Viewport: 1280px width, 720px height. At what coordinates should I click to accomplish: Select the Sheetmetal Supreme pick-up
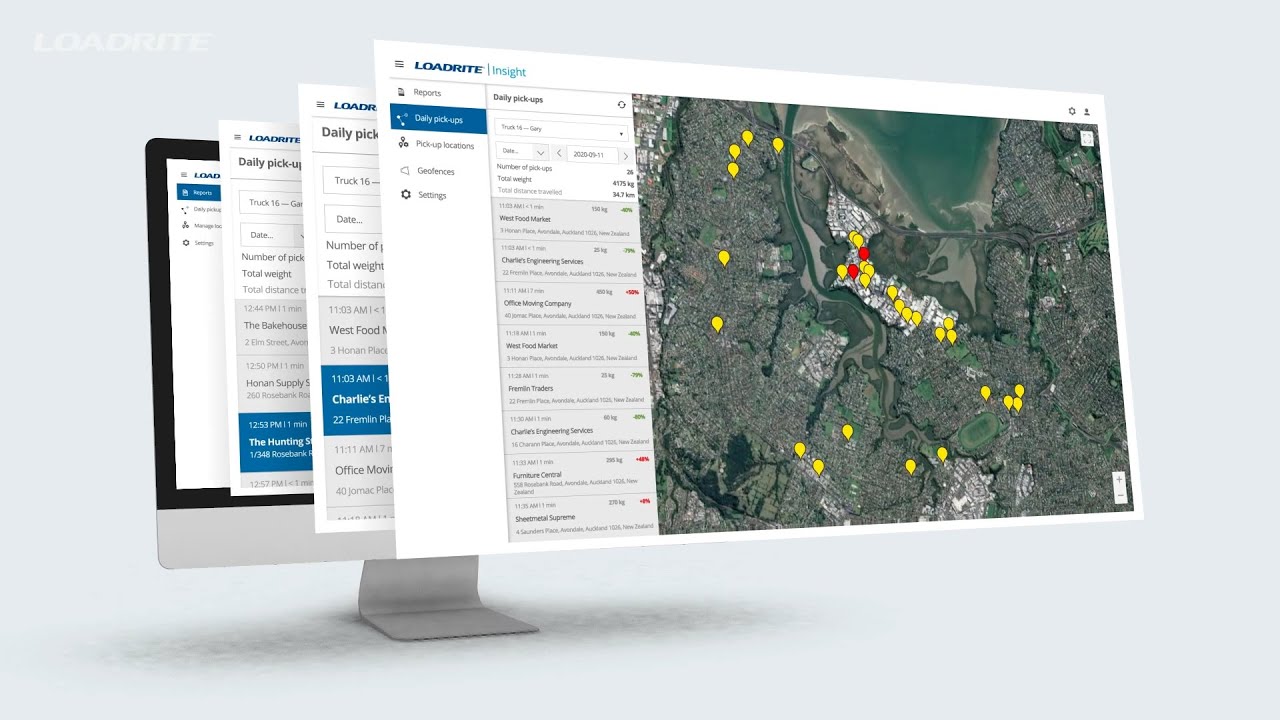click(x=583, y=518)
